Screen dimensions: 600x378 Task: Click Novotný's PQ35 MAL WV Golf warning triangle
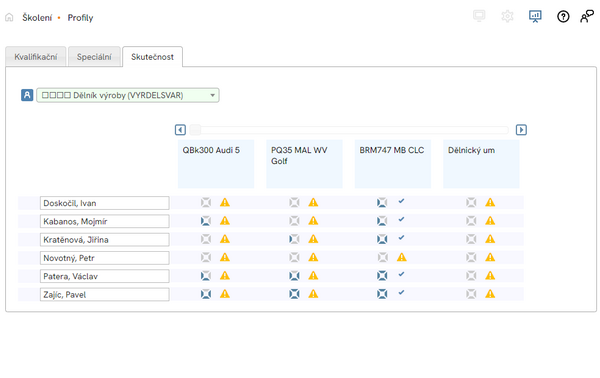(x=313, y=257)
